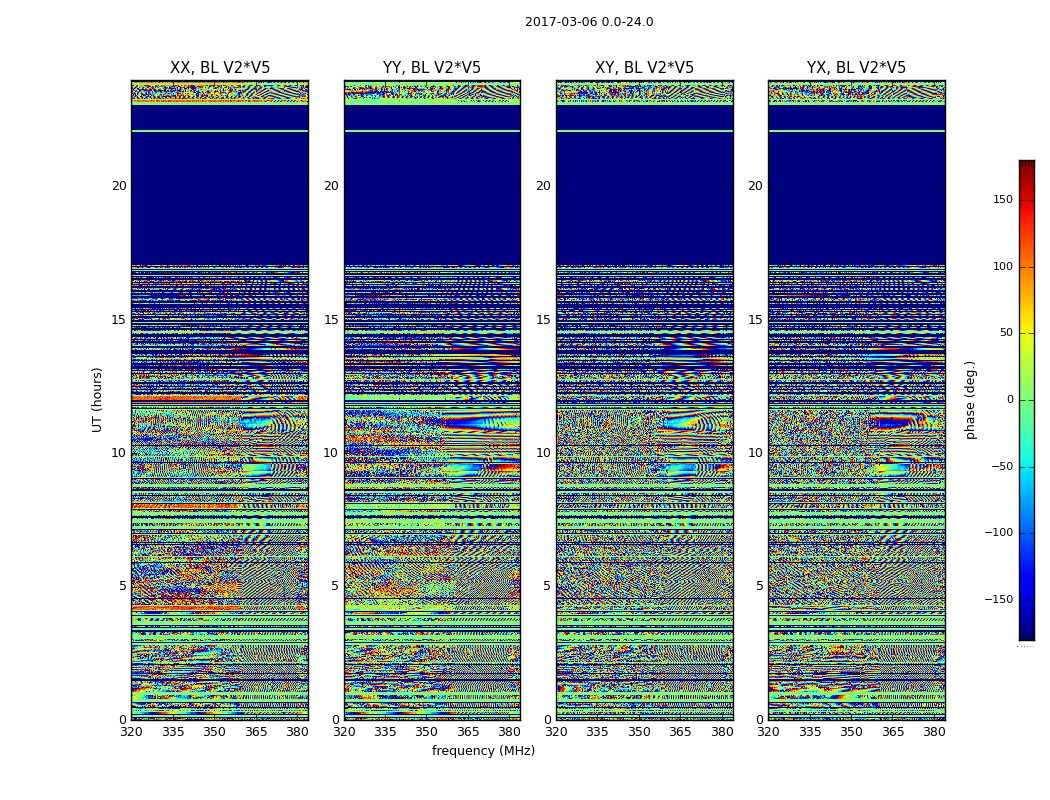The image size is (1050, 800).
Task: Click the 350 frequency tick under YY plot
Action: tap(427, 732)
